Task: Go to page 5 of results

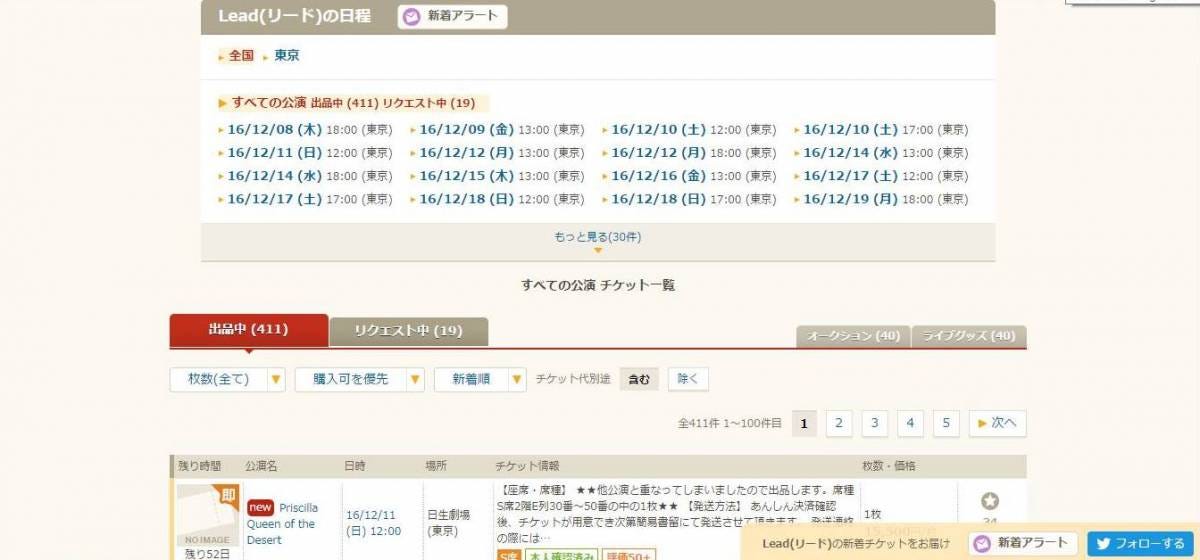Action: (946, 424)
